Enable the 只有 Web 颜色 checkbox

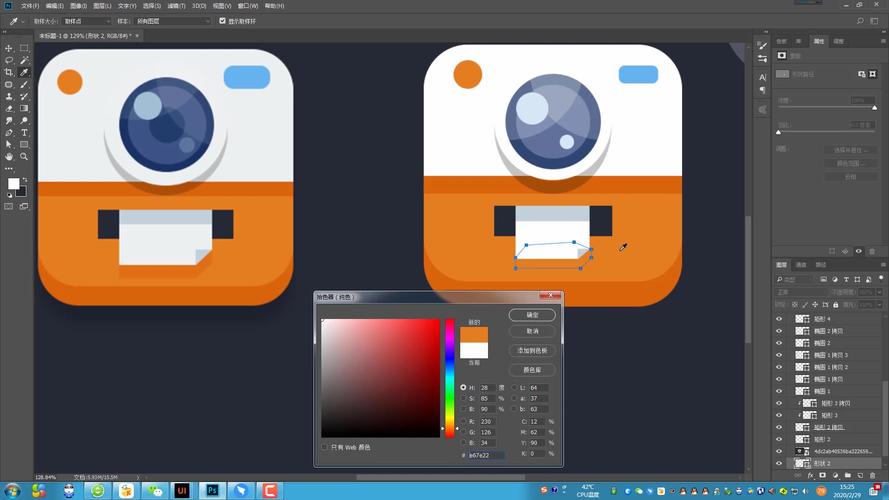(325, 447)
